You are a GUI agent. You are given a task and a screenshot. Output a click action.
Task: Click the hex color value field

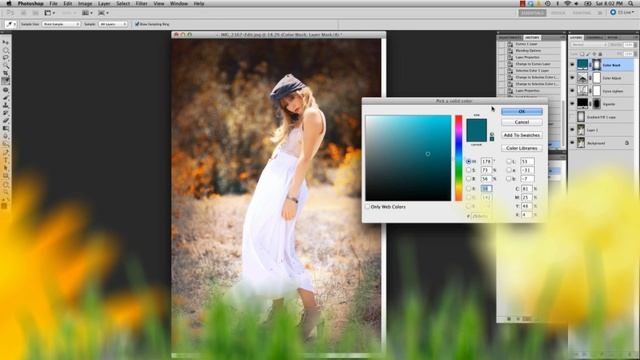click(x=481, y=216)
